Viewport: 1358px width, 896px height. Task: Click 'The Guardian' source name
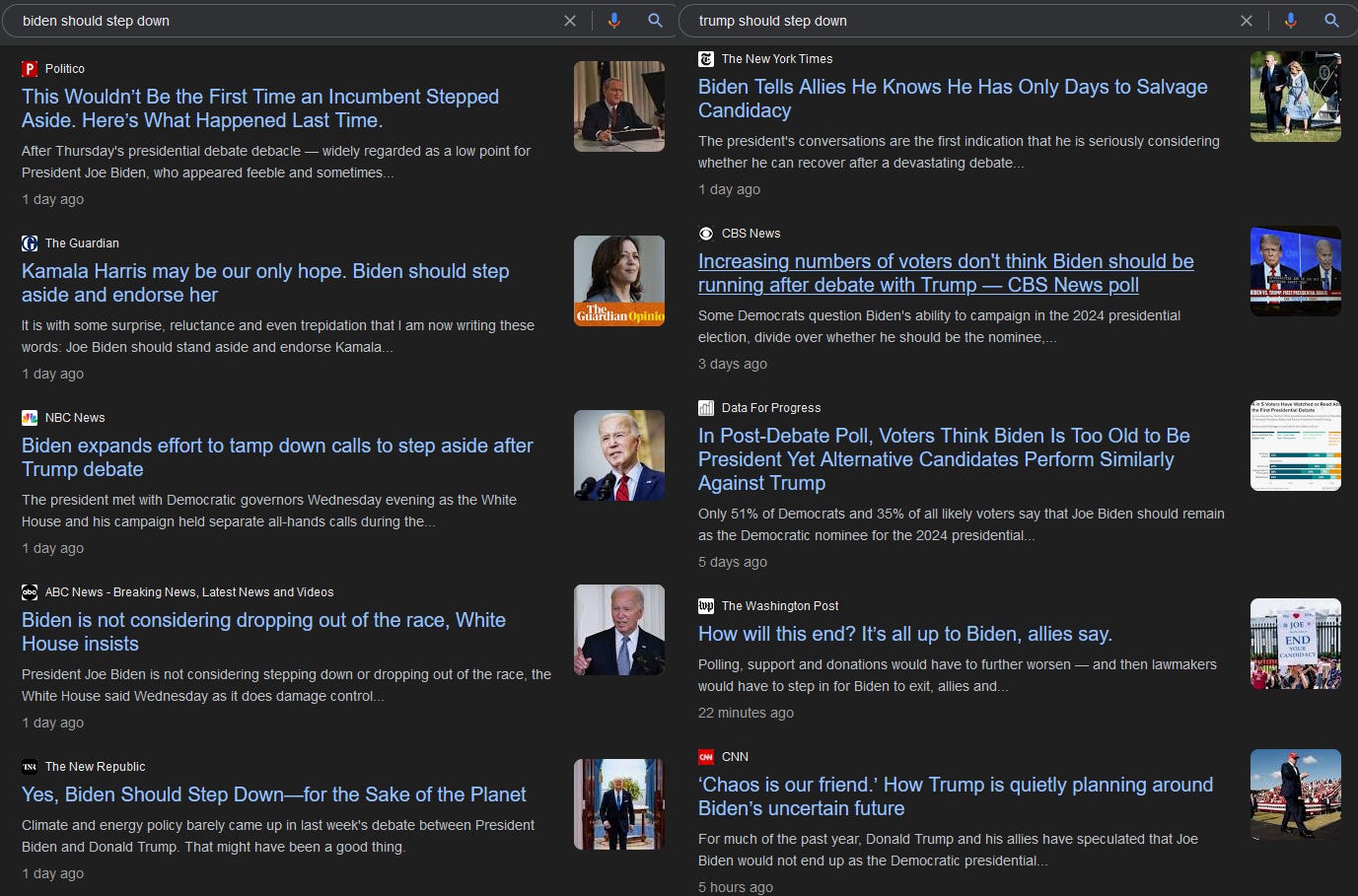82,243
